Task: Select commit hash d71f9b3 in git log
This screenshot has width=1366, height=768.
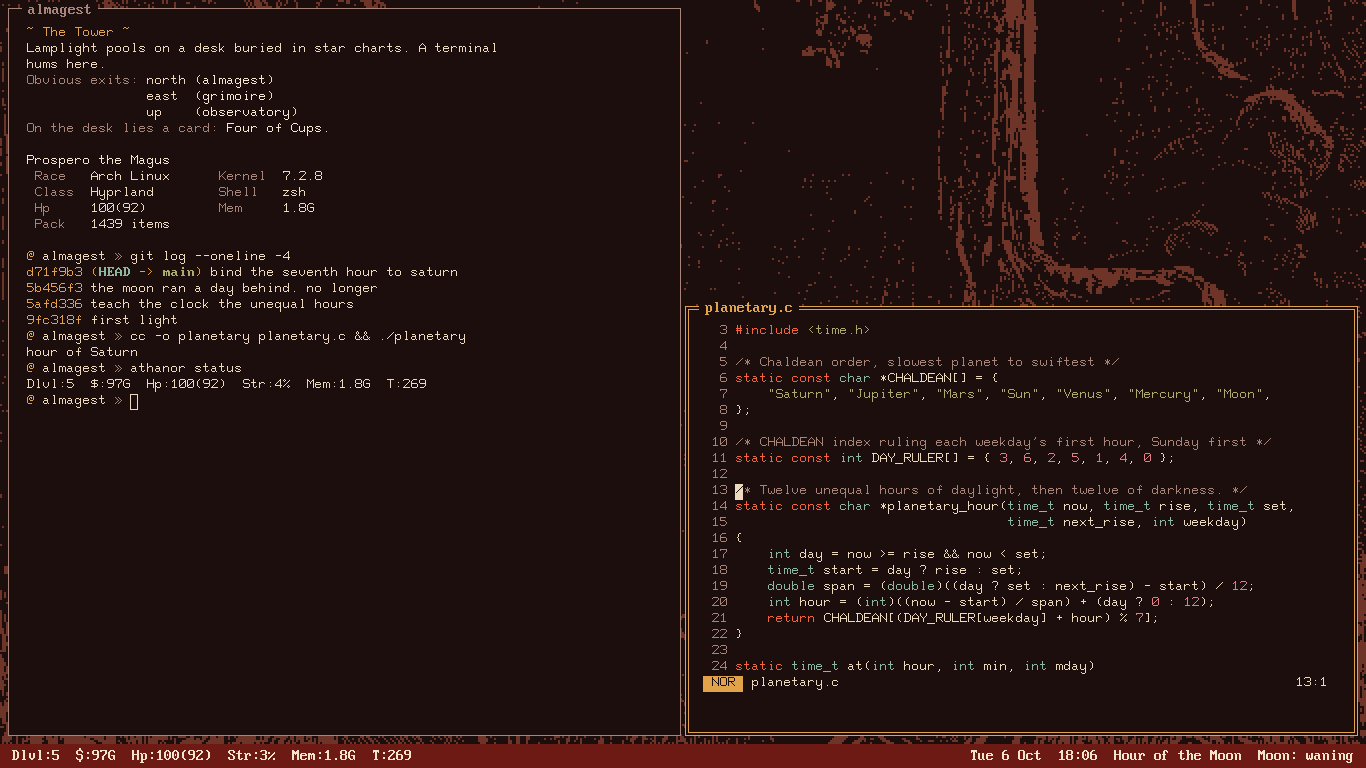Action: click(x=54, y=272)
